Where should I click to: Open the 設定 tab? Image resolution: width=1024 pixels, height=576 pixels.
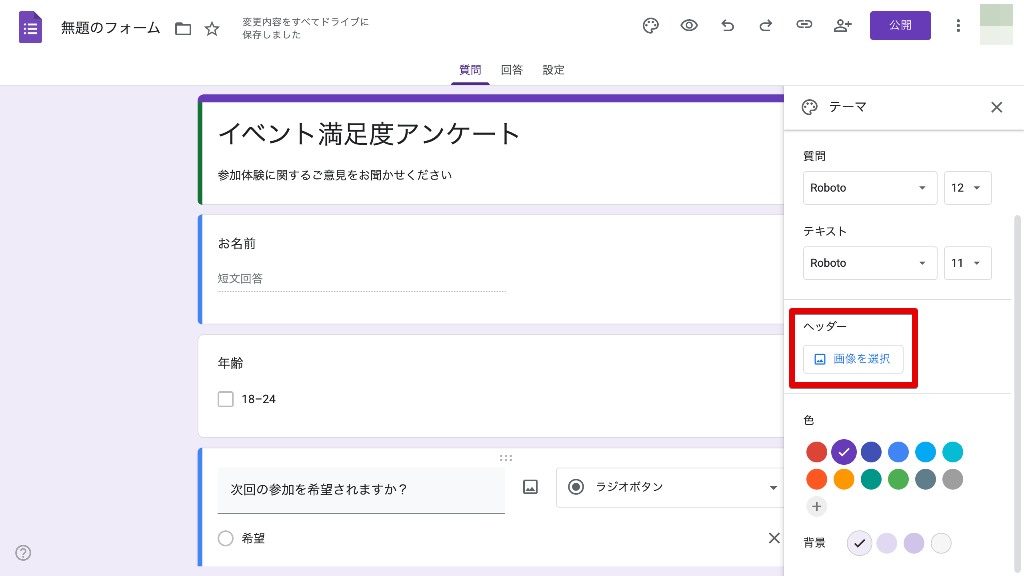(554, 70)
